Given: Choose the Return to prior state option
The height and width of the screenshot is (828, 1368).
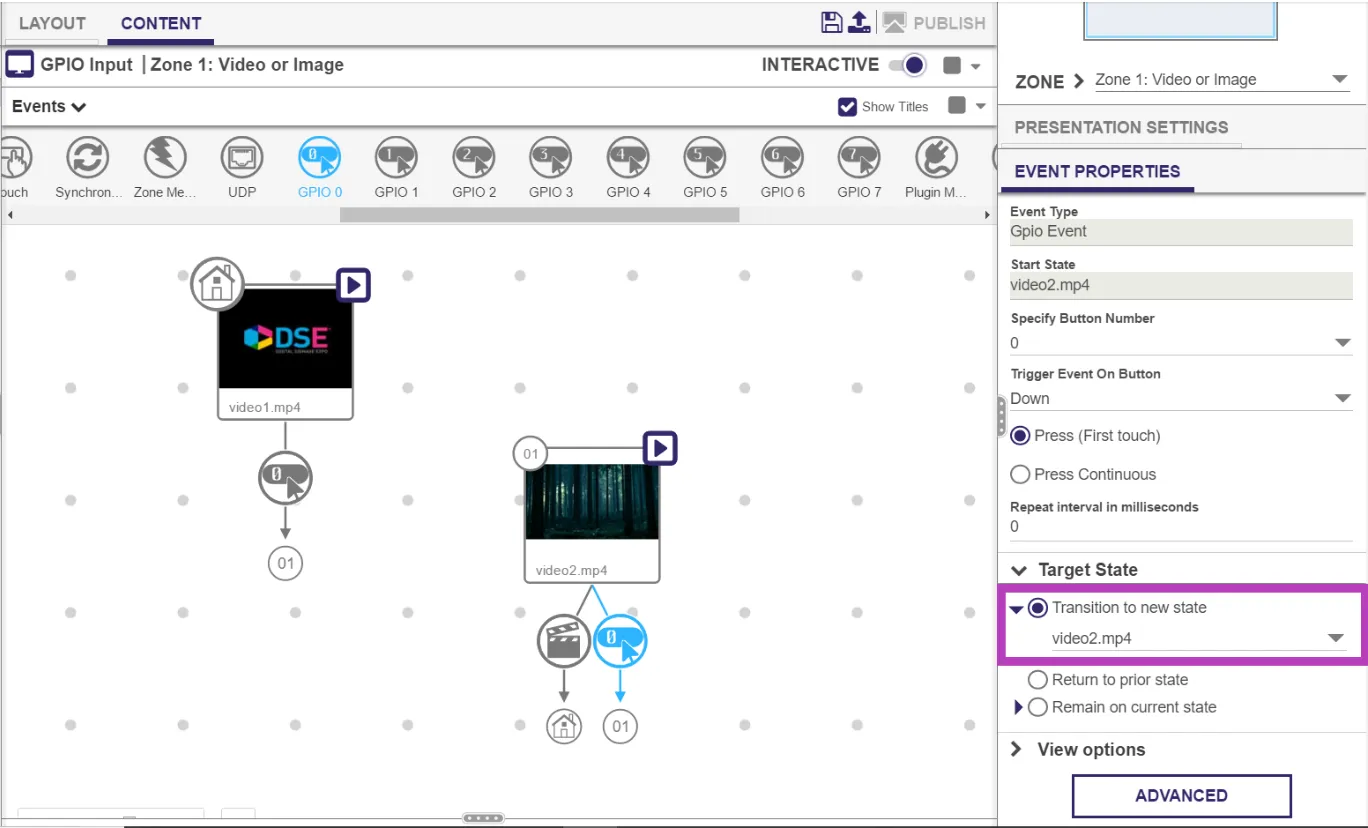Looking at the screenshot, I should pyautogui.click(x=1038, y=680).
